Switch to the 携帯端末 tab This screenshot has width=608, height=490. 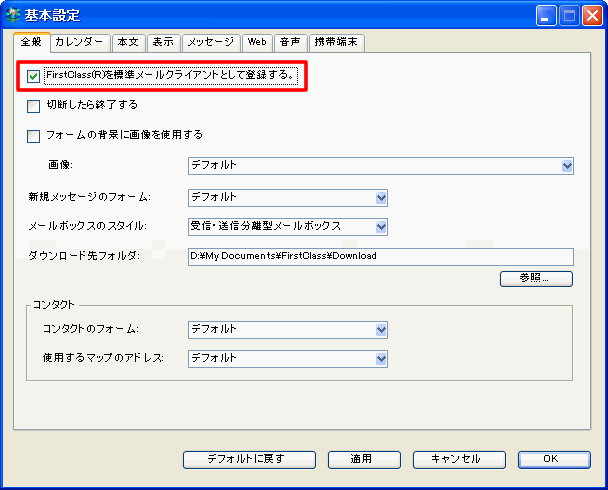(x=336, y=42)
